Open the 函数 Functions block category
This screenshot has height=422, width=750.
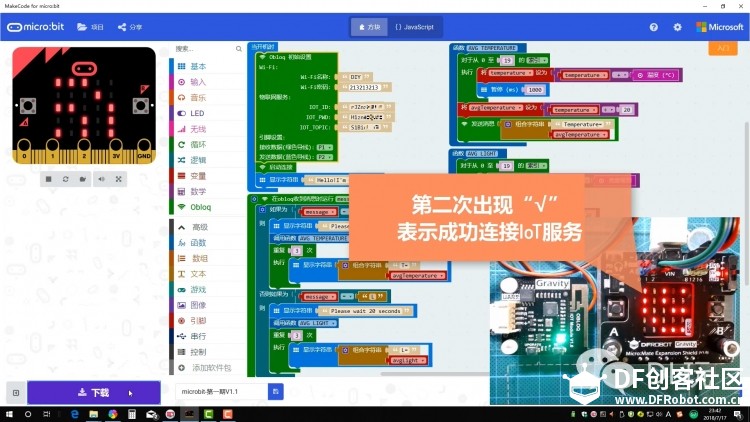coord(207,243)
